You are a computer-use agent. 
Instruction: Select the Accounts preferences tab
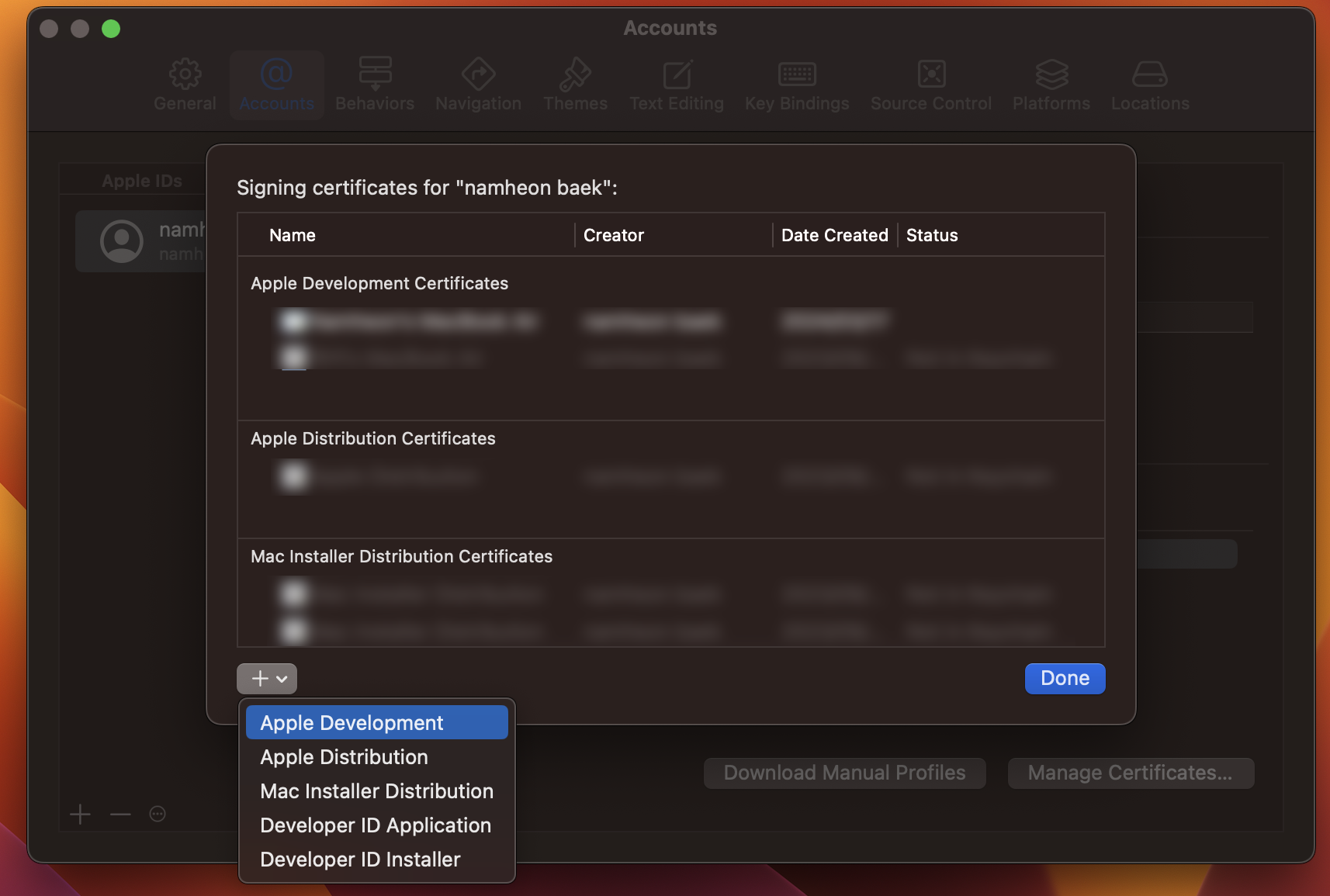click(276, 85)
